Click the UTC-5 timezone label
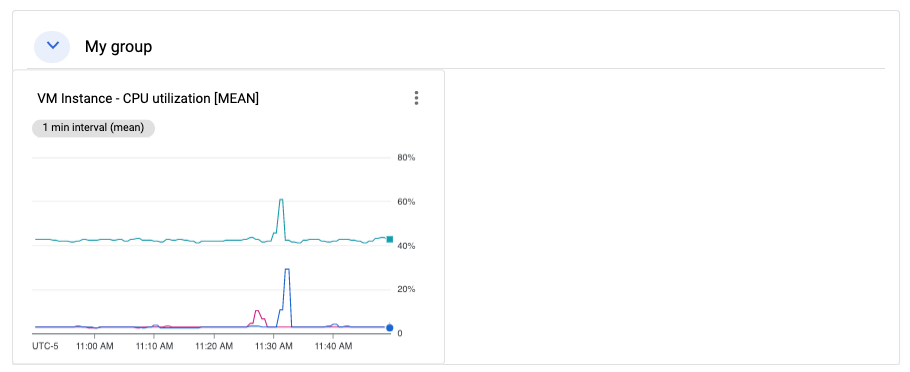The image size is (910, 372). pos(45,346)
